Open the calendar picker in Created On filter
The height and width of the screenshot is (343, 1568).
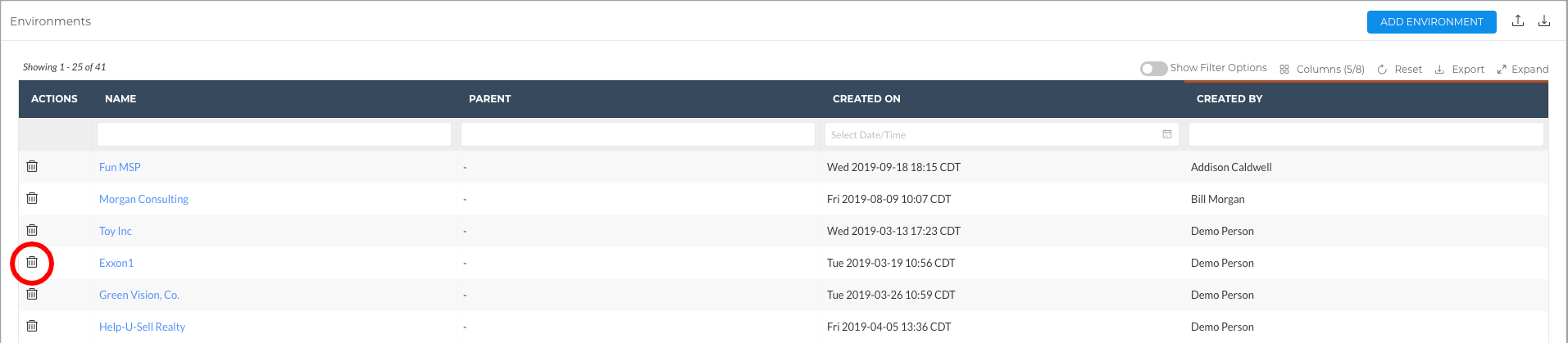pos(1167,134)
